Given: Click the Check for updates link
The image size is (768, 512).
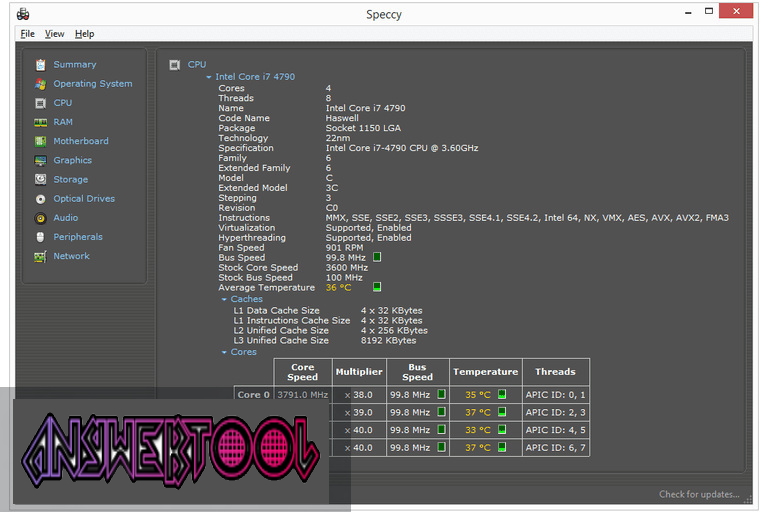Looking at the screenshot, I should 699,494.
